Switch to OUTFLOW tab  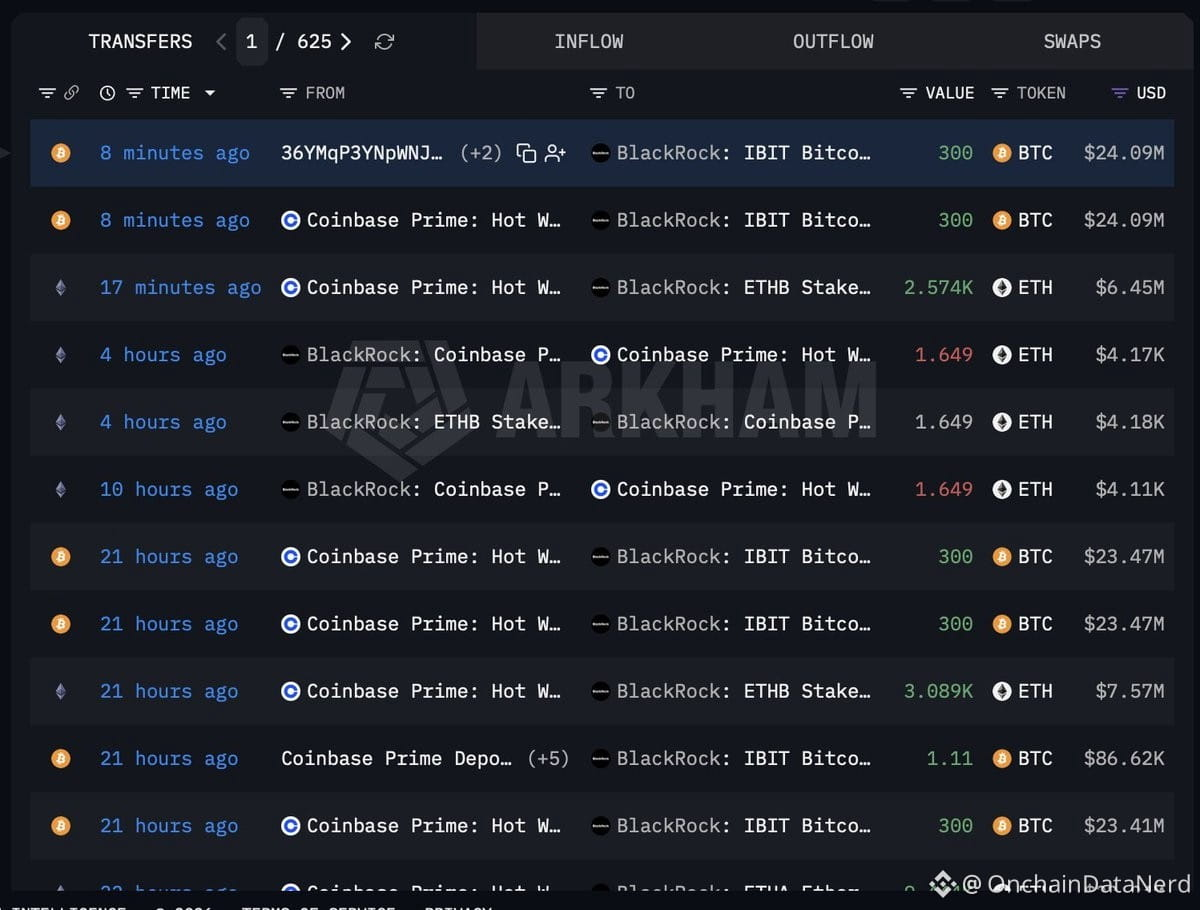pyautogui.click(x=833, y=42)
